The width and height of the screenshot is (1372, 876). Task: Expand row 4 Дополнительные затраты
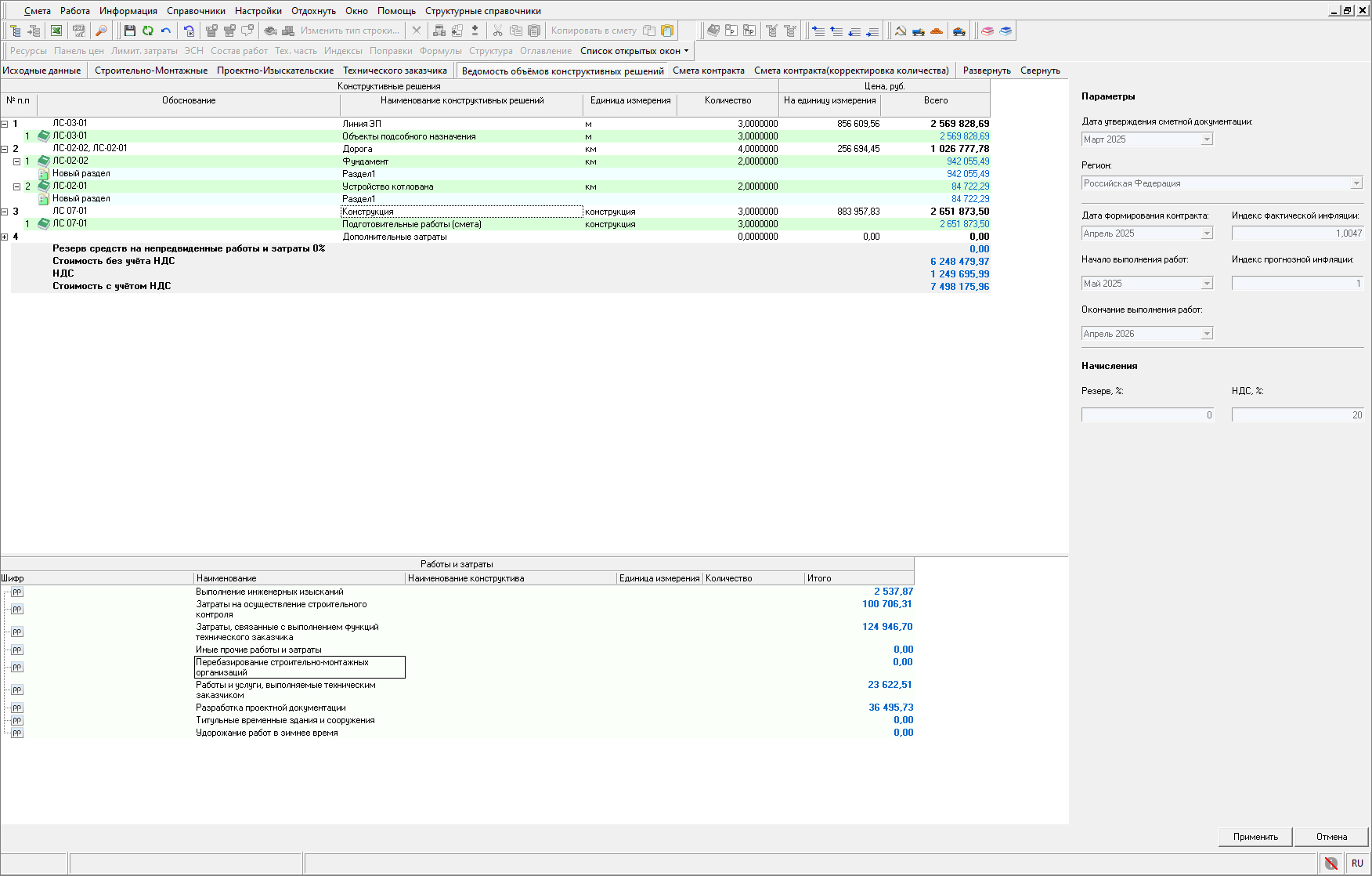(x=5, y=237)
